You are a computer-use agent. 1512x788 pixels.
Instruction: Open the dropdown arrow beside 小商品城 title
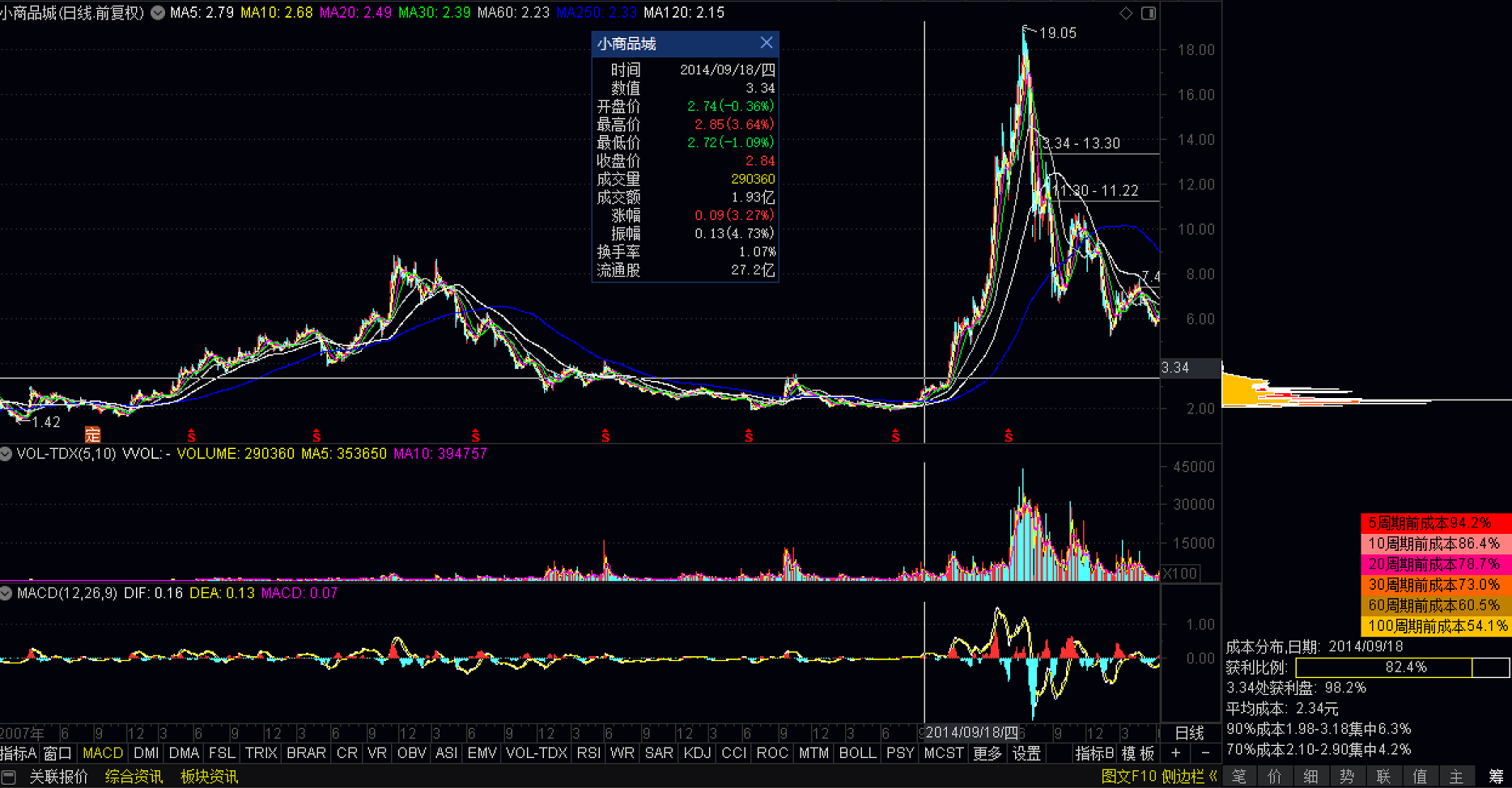[x=158, y=13]
